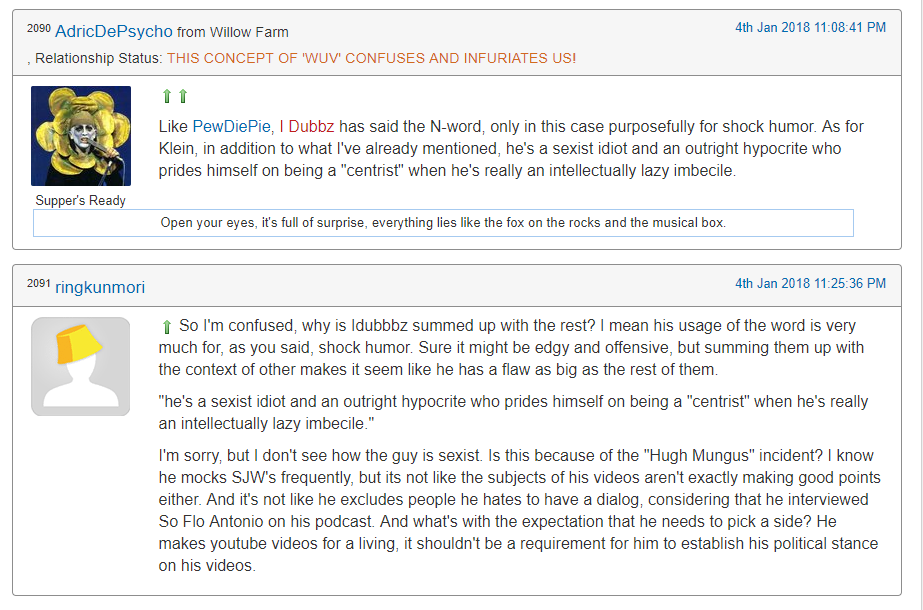Image resolution: width=923 pixels, height=610 pixels.
Task: Visit AdricDePsycho's profile via username
Action: click(114, 31)
